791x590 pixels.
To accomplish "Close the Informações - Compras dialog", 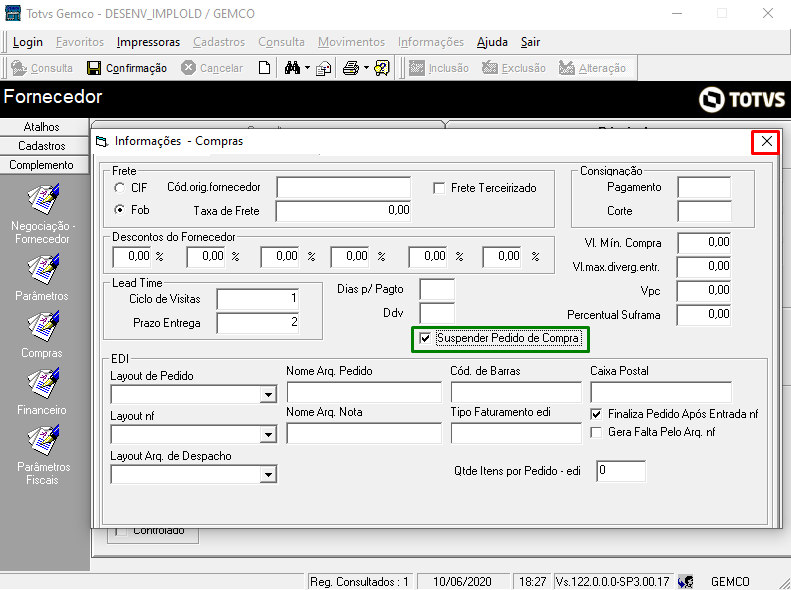I will pos(766,142).
